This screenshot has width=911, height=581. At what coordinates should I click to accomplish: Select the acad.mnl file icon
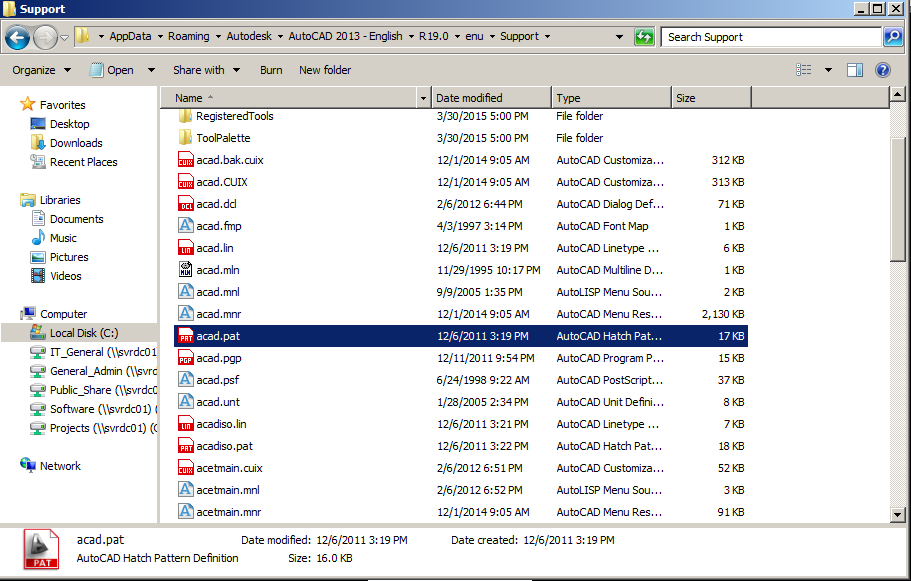[x=185, y=292]
